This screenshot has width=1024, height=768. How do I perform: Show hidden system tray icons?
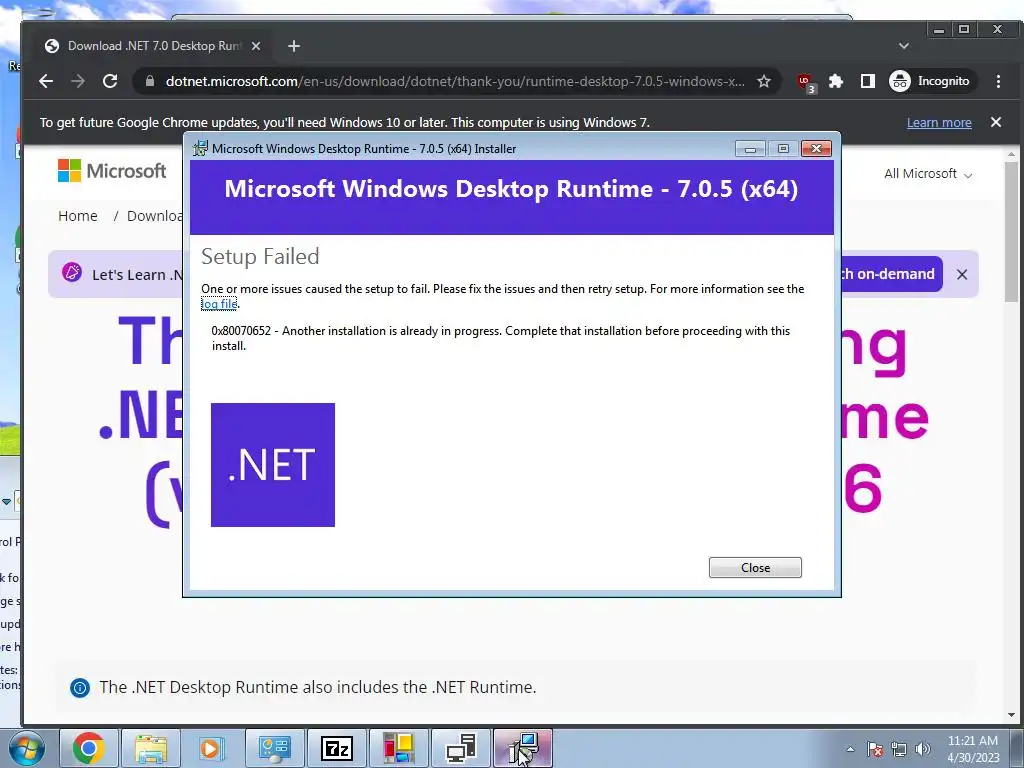coord(850,749)
